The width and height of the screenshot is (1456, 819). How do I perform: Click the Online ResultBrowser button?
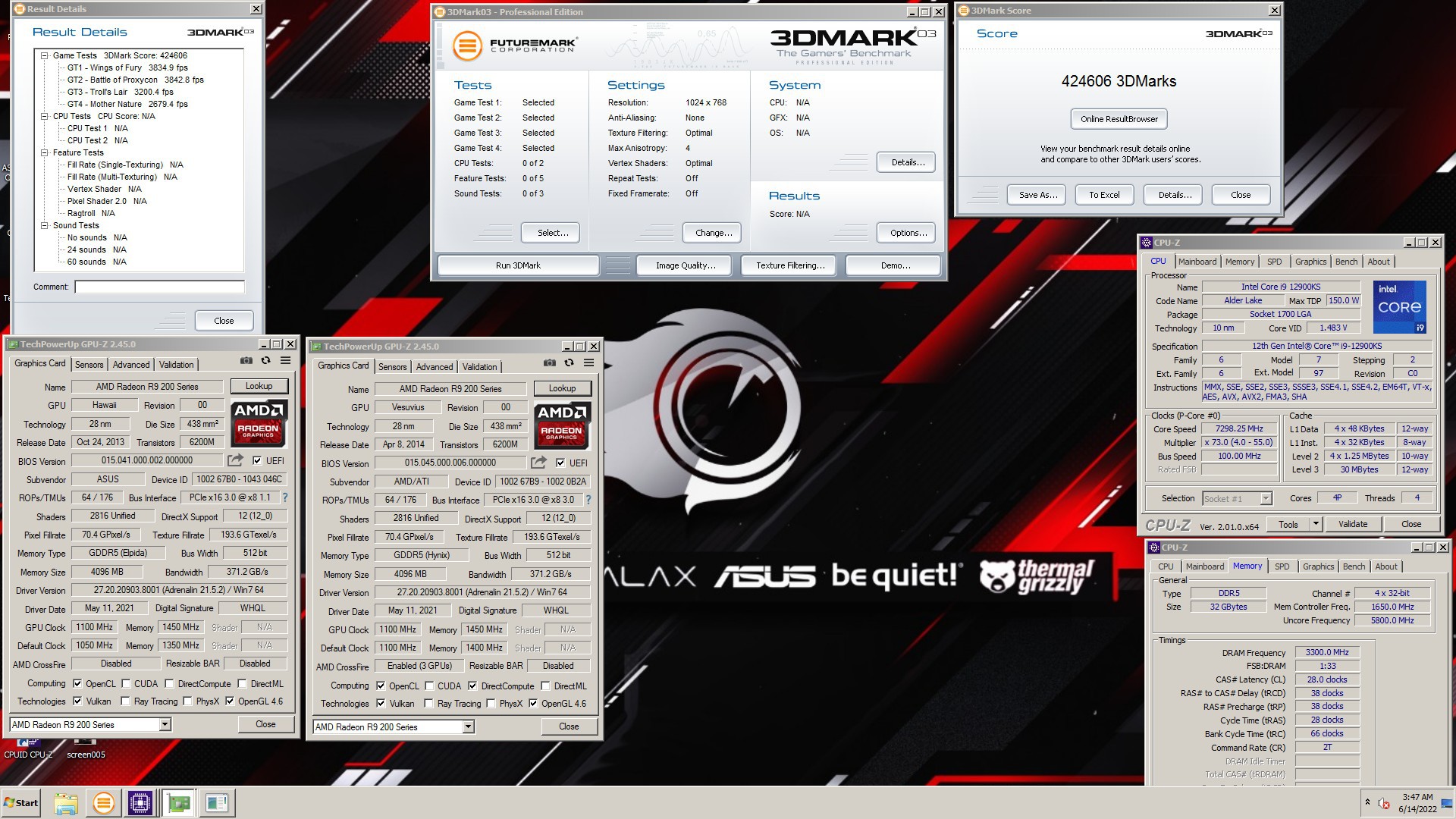pyautogui.click(x=1119, y=119)
